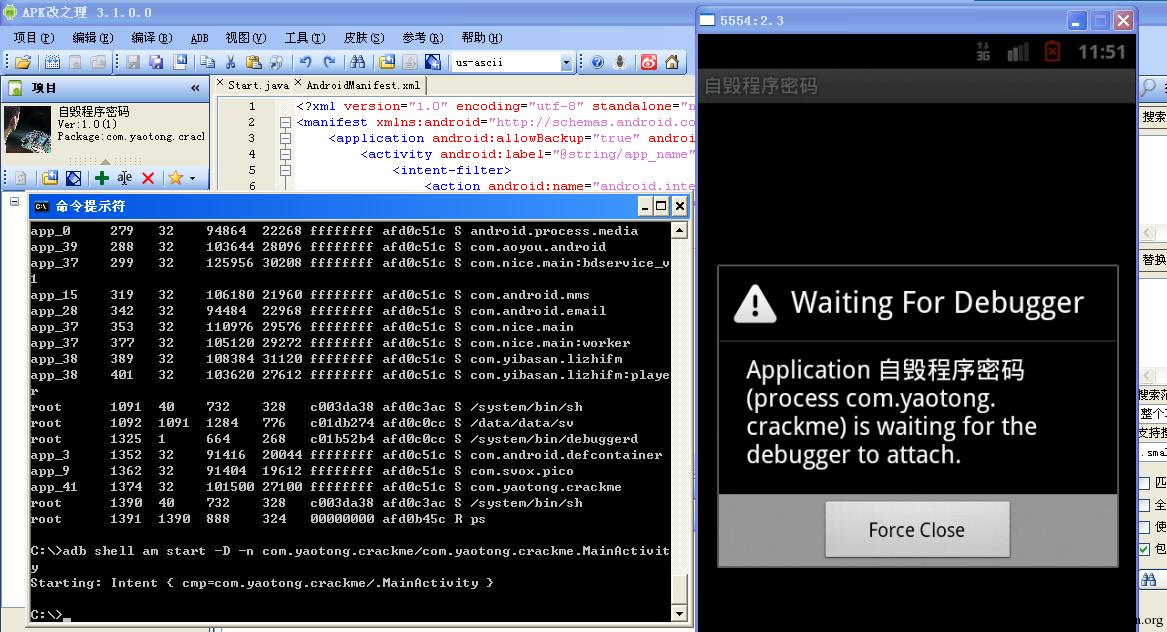Toggle the checked checkbox in the search panel
The width and height of the screenshot is (1167, 632).
pyautogui.click(x=1145, y=549)
